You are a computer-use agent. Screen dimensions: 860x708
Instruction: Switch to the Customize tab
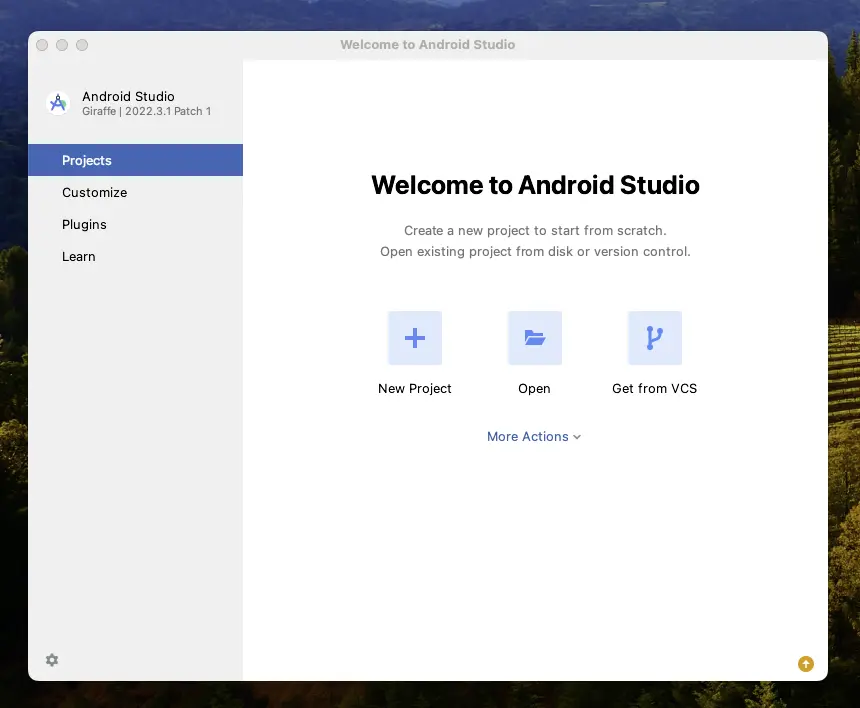135,192
